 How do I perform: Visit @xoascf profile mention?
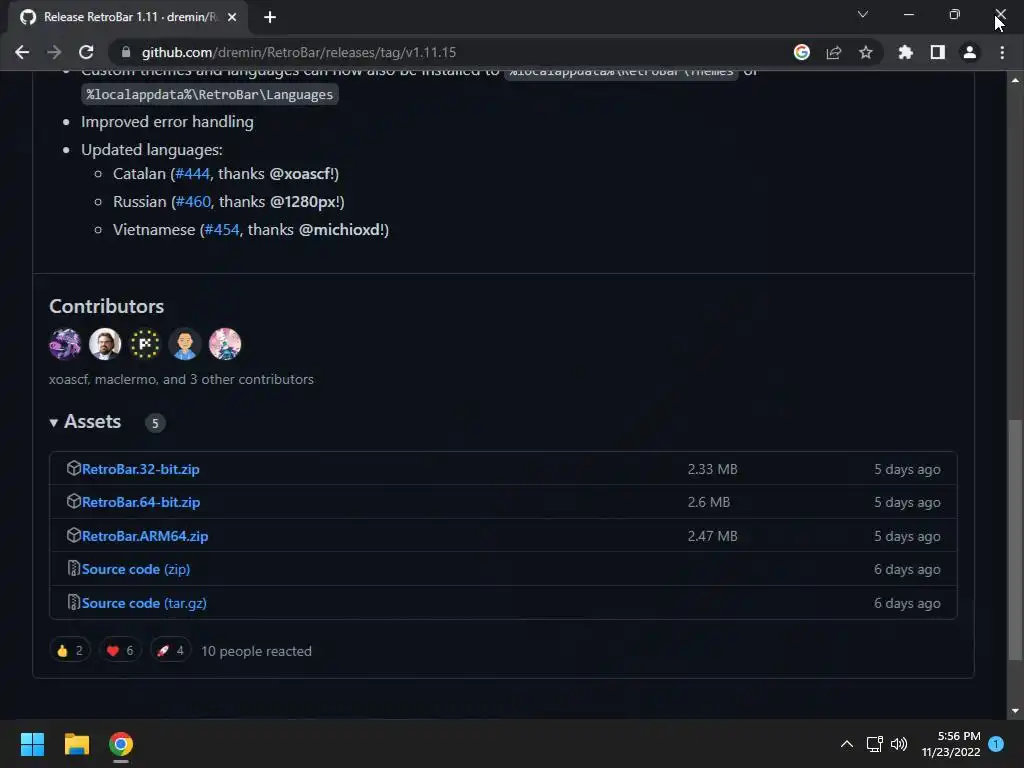(299, 174)
